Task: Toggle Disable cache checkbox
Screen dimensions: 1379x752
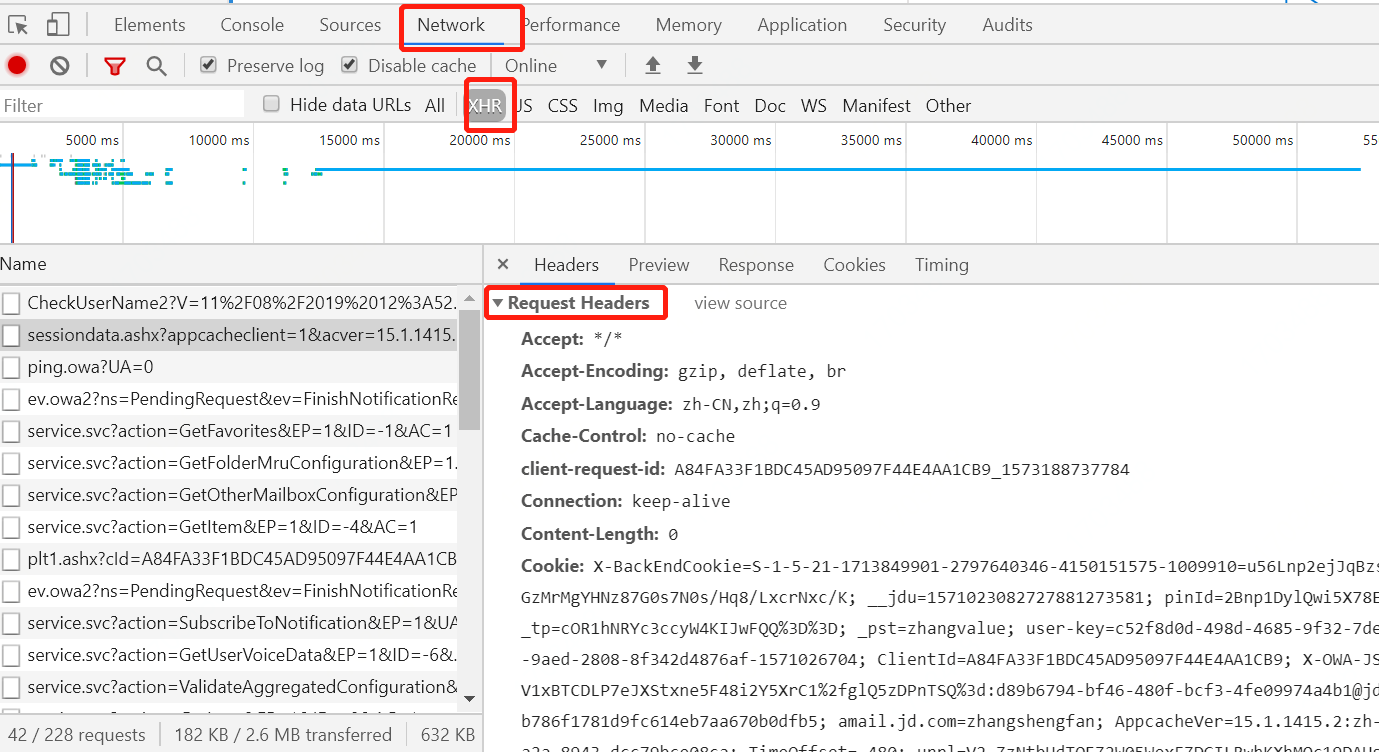Action: point(349,65)
